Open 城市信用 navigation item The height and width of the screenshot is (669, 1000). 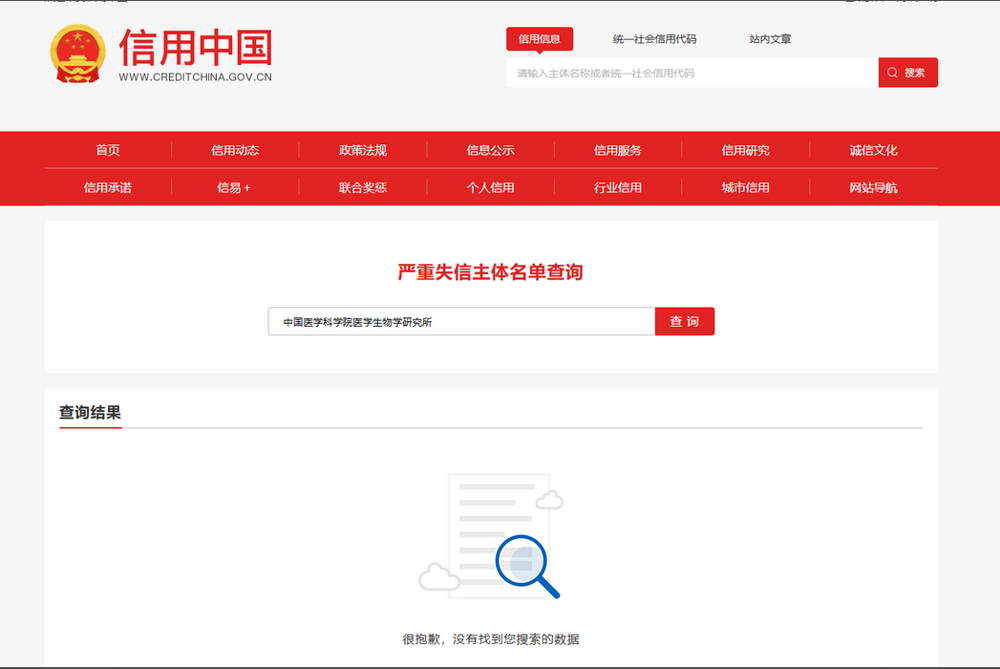point(746,187)
